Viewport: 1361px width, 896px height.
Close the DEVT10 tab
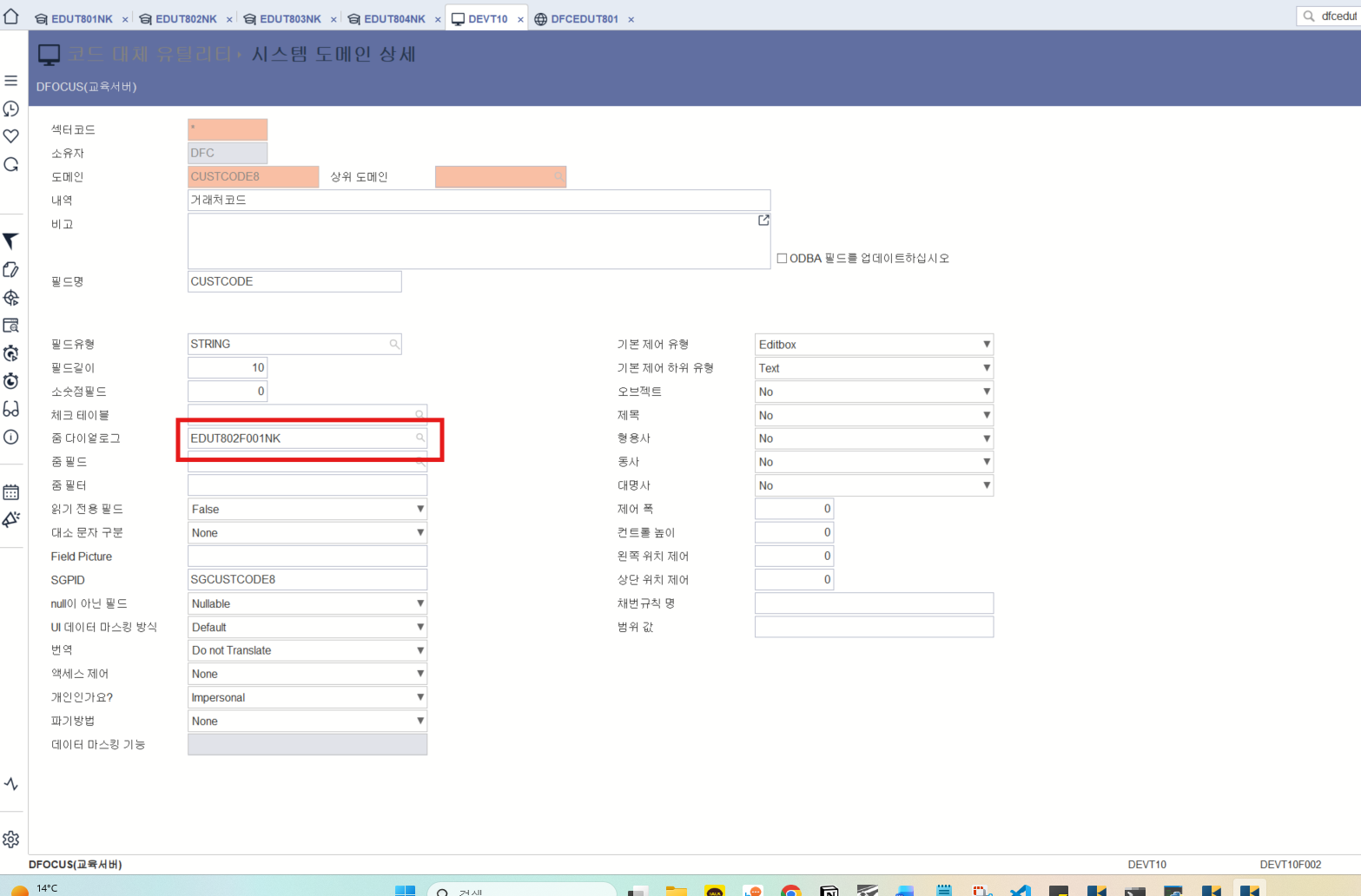click(x=520, y=19)
